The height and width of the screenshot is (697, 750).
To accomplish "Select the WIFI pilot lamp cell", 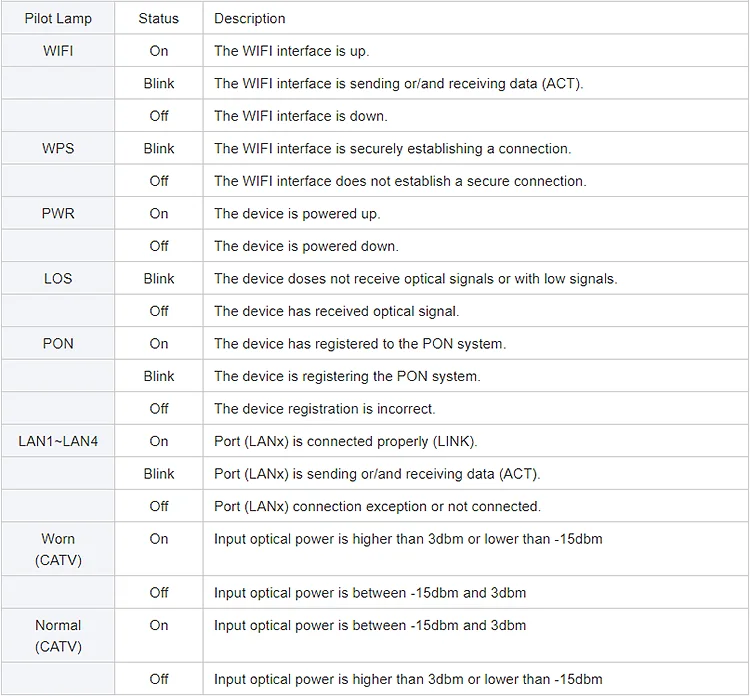I will (x=58, y=51).
